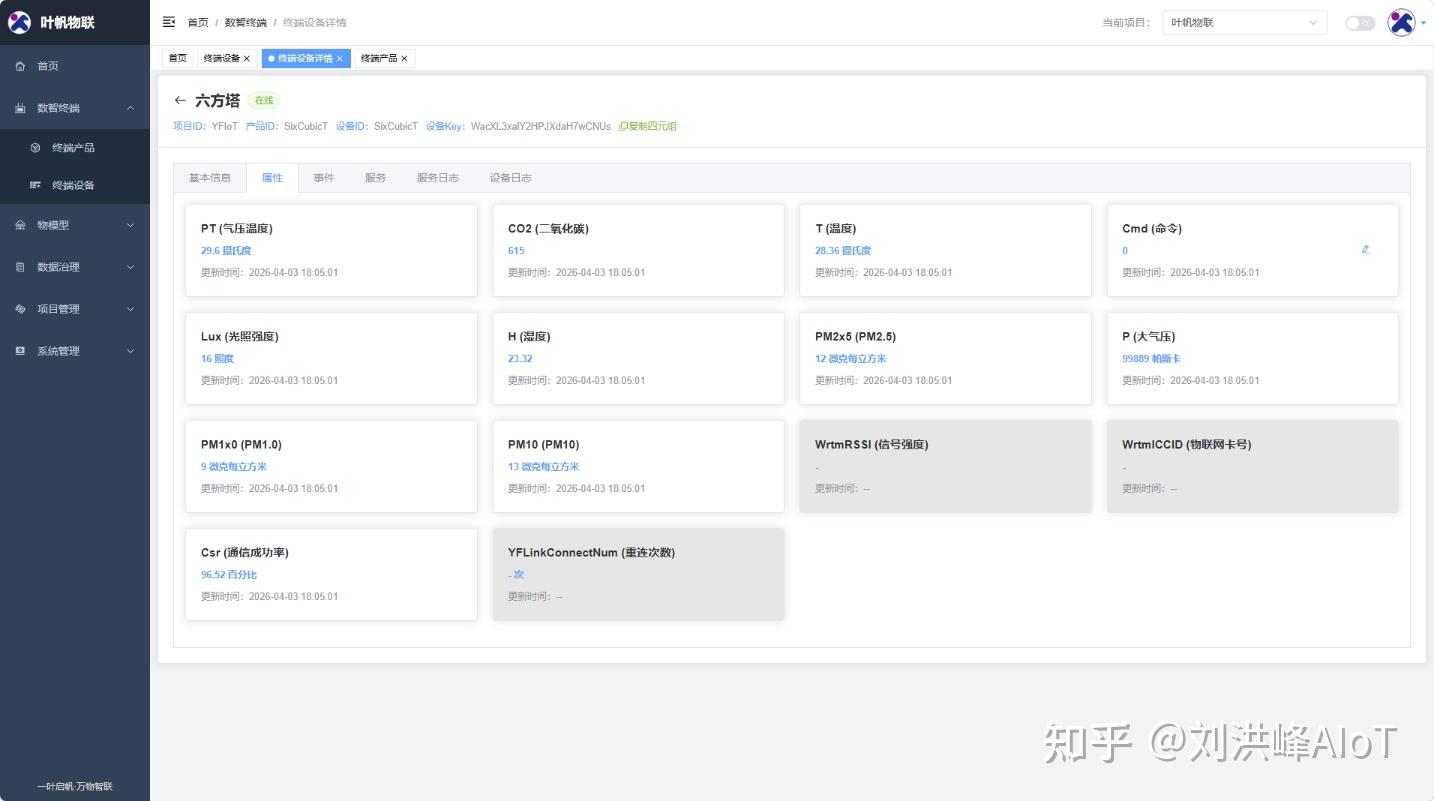Select the 属性 tab
Screen dimensions: 1434x801
(x=272, y=178)
